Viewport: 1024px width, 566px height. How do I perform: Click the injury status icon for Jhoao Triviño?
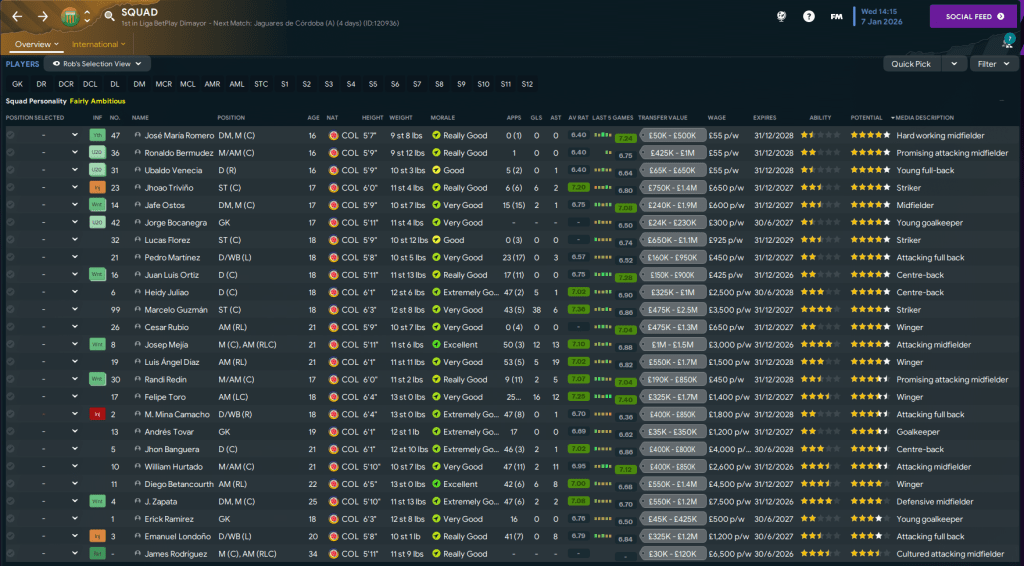[97, 187]
